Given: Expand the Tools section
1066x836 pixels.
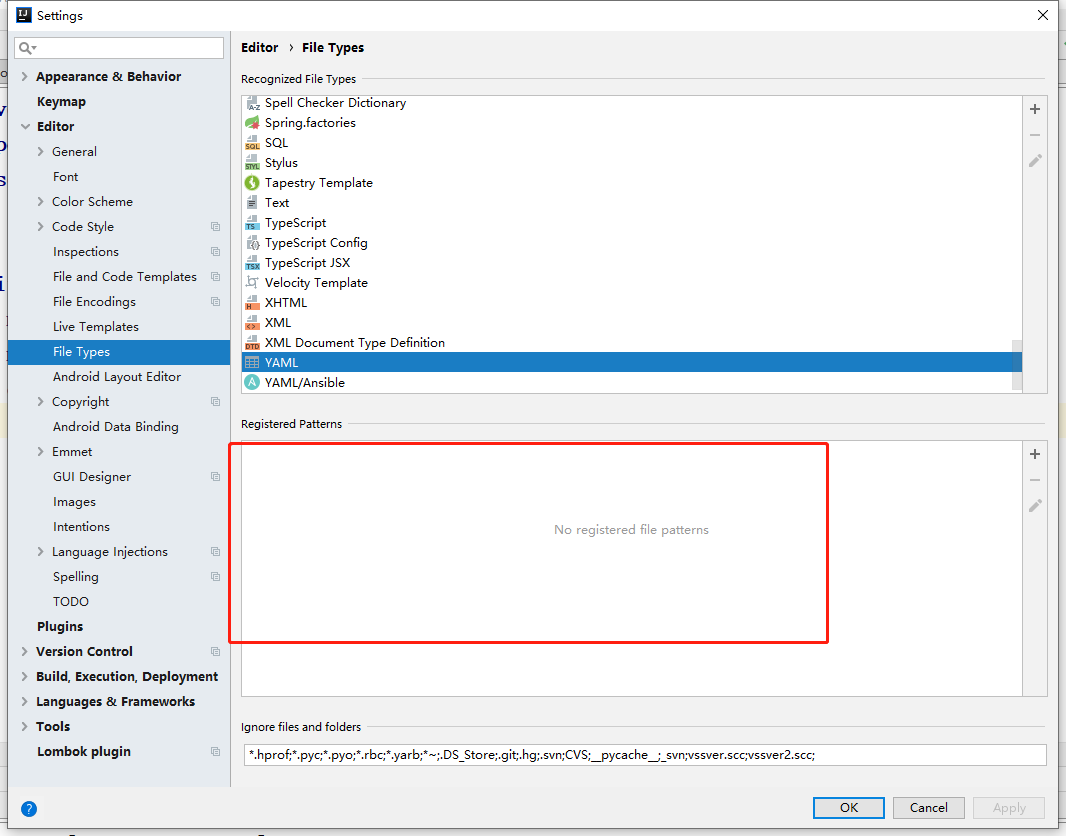Looking at the screenshot, I should tap(24, 727).
